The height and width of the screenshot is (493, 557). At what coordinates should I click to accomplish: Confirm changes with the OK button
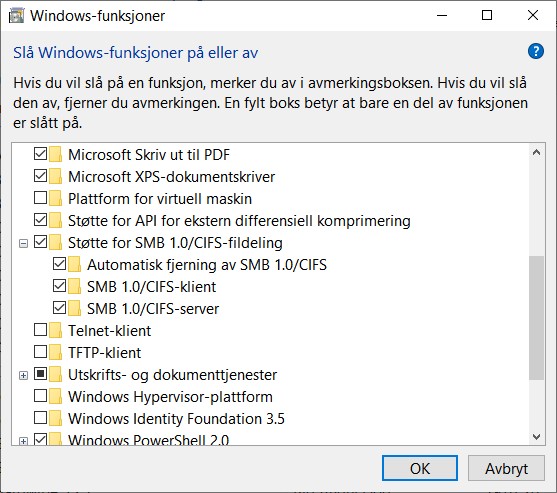(420, 468)
